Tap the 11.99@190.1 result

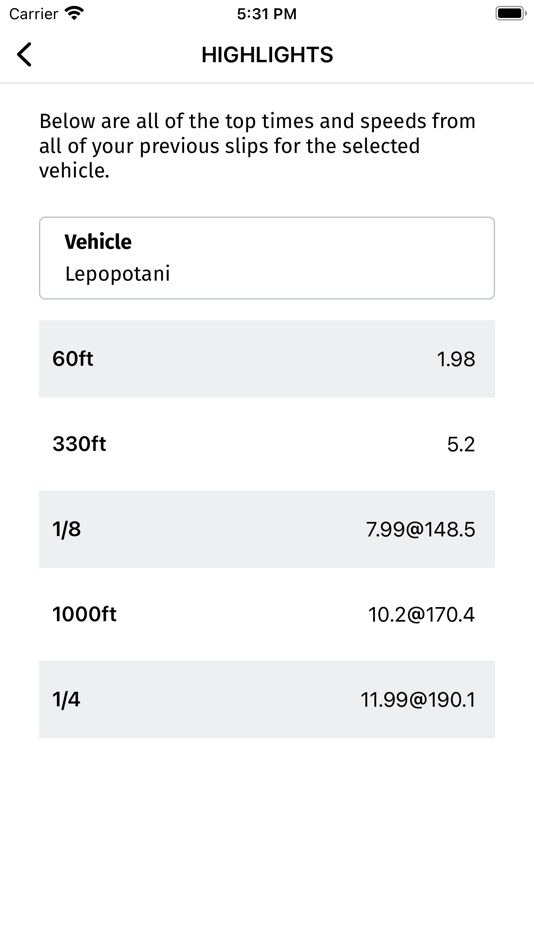tap(418, 700)
